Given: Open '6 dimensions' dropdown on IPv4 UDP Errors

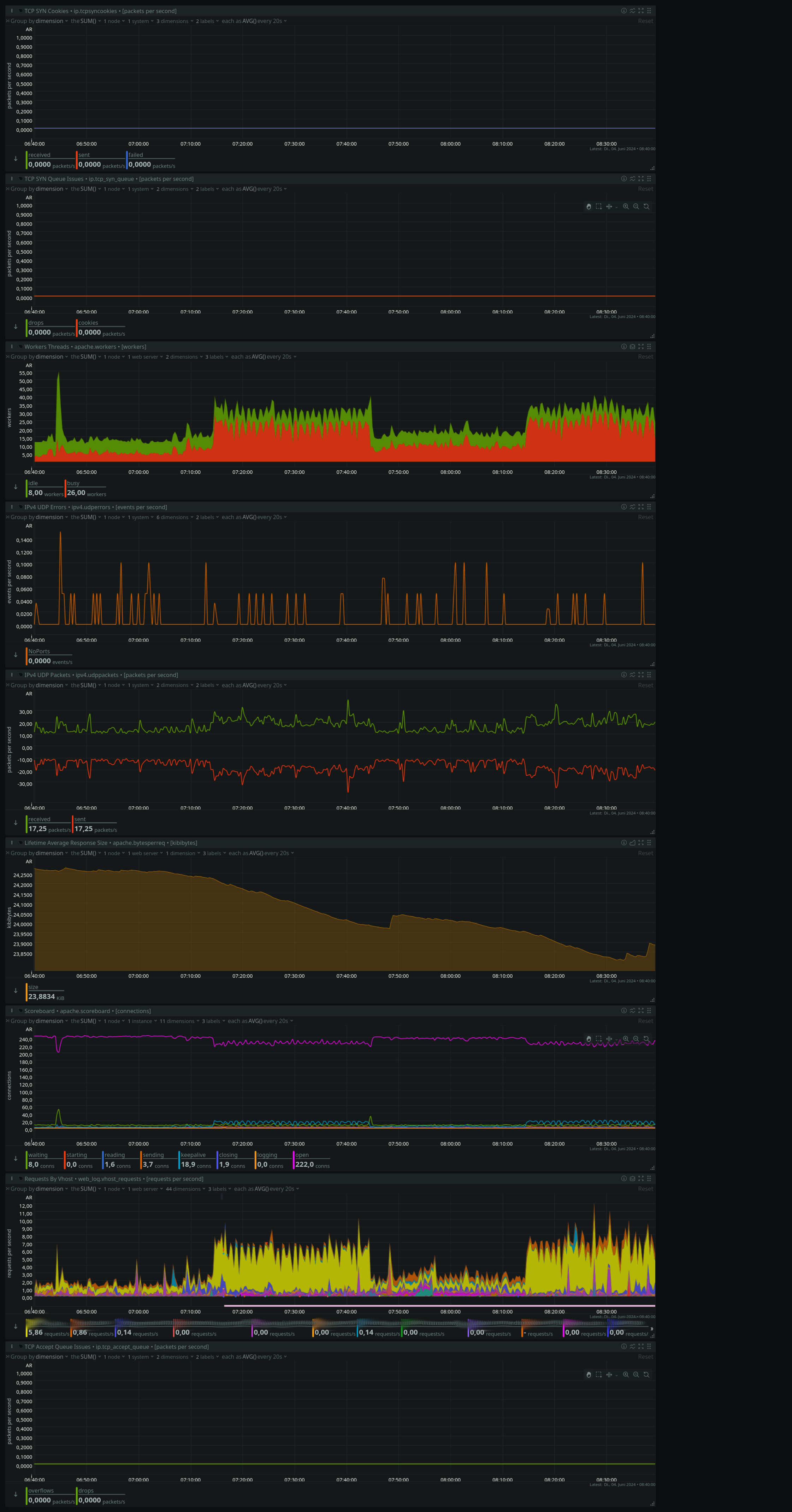Looking at the screenshot, I should click(x=175, y=517).
